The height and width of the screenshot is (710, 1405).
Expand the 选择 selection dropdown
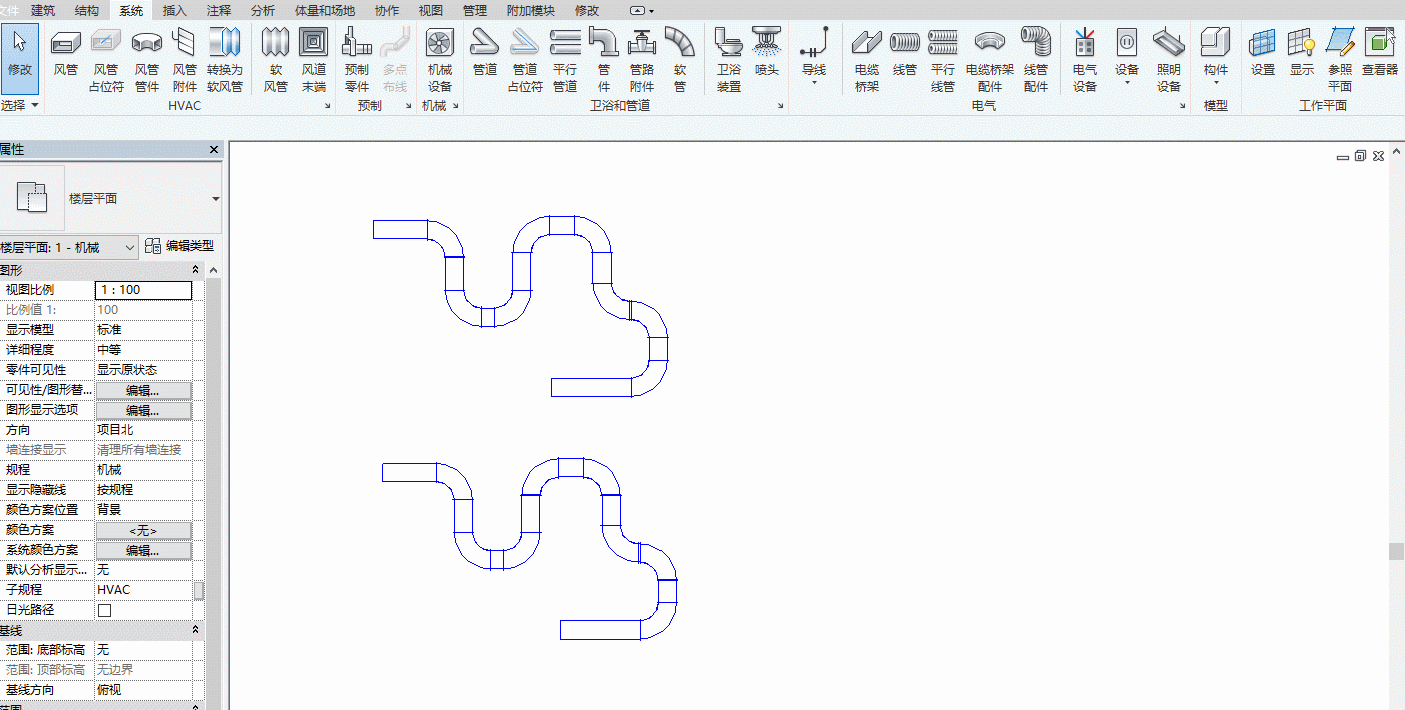click(x=20, y=105)
